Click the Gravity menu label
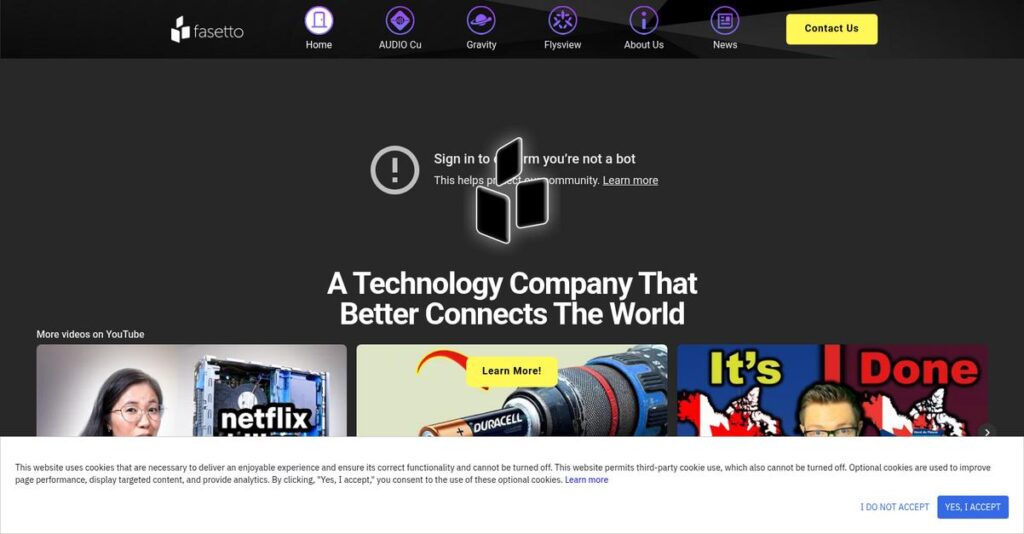 481,44
